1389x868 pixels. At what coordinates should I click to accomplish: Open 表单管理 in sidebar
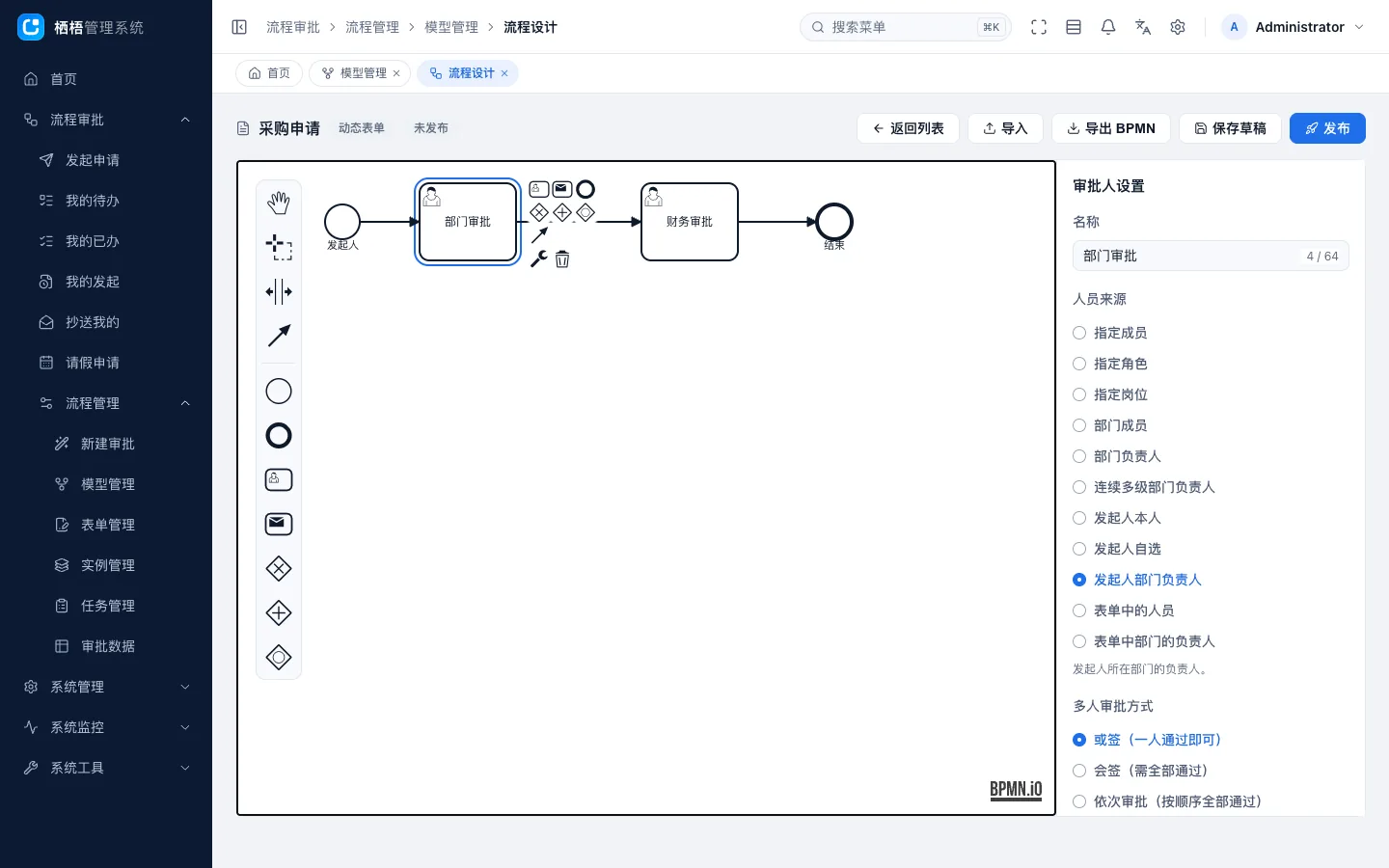[106, 525]
